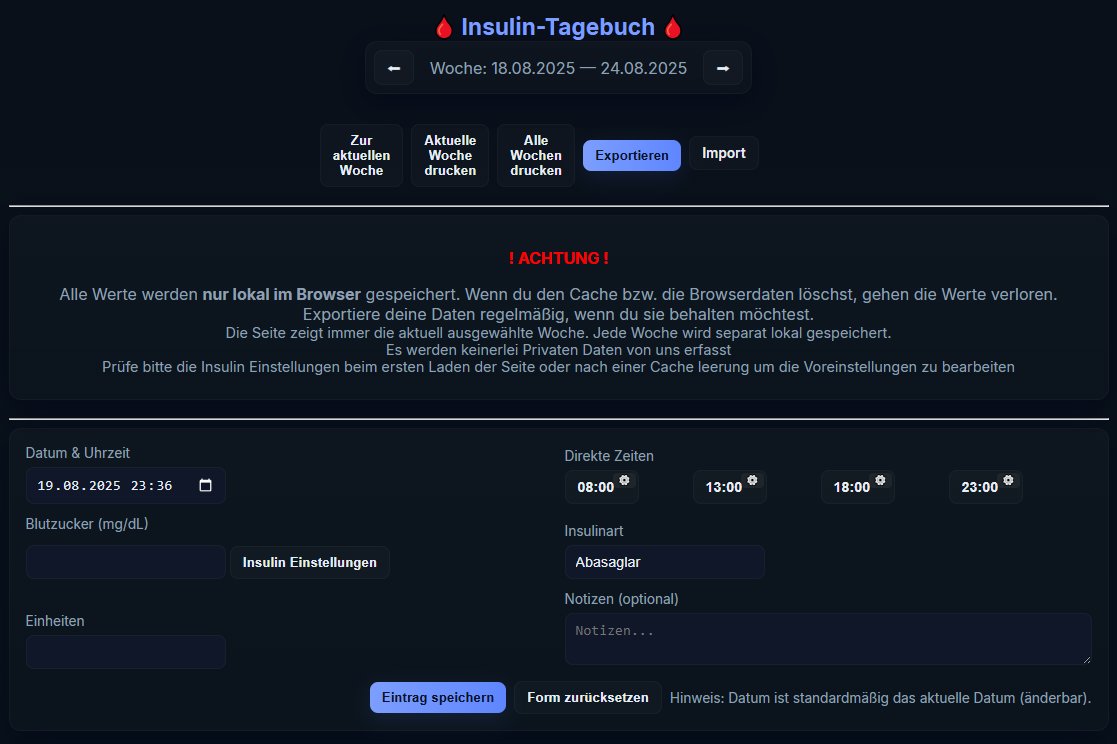Jump to Zur aktuellen Woche

click(x=360, y=155)
